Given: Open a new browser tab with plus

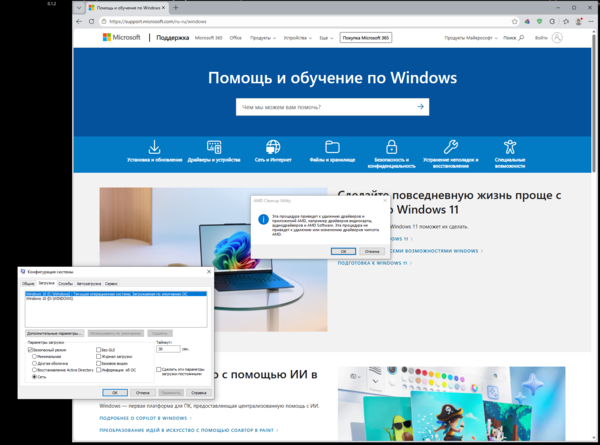Looking at the screenshot, I should coord(176,8).
